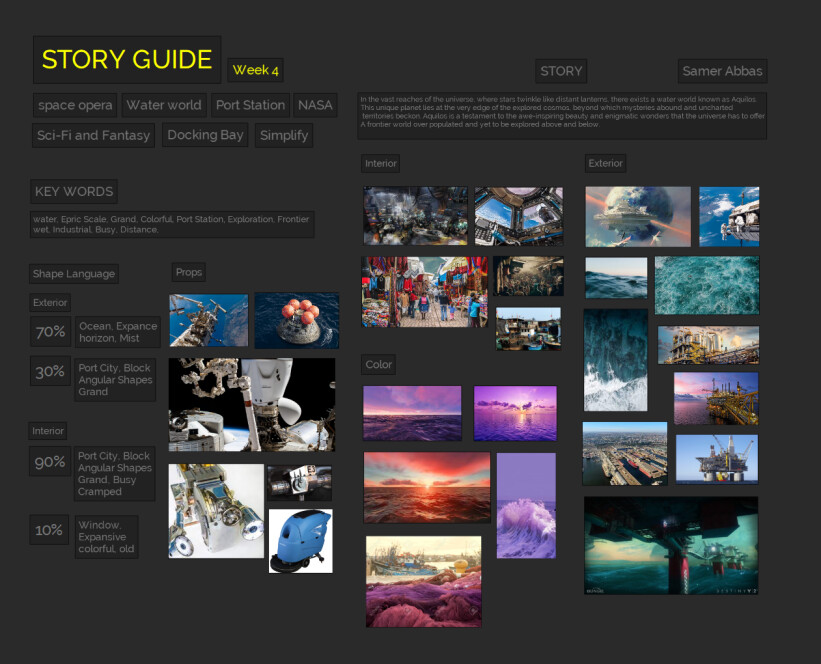The width and height of the screenshot is (821, 664).
Task: Click the Exterior label above planet images
Action: [605, 163]
